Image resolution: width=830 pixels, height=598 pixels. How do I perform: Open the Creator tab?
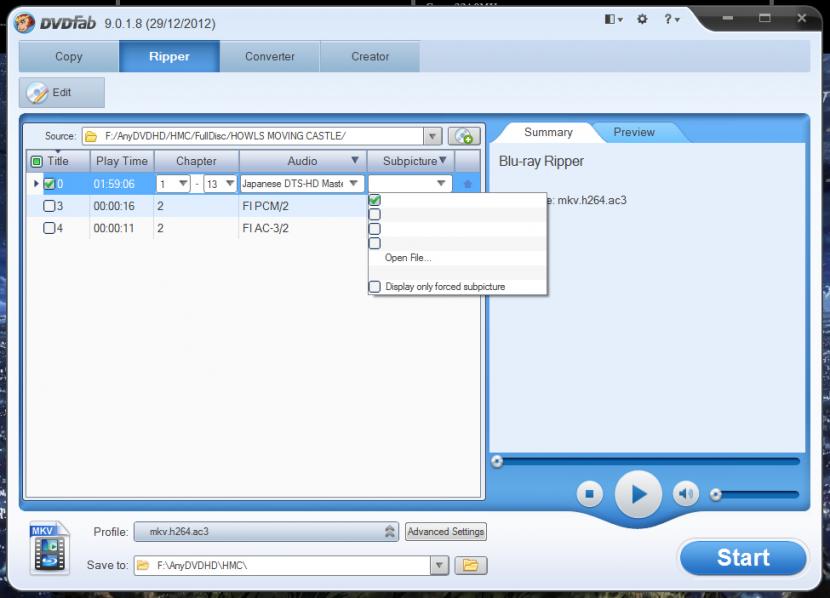tap(370, 57)
